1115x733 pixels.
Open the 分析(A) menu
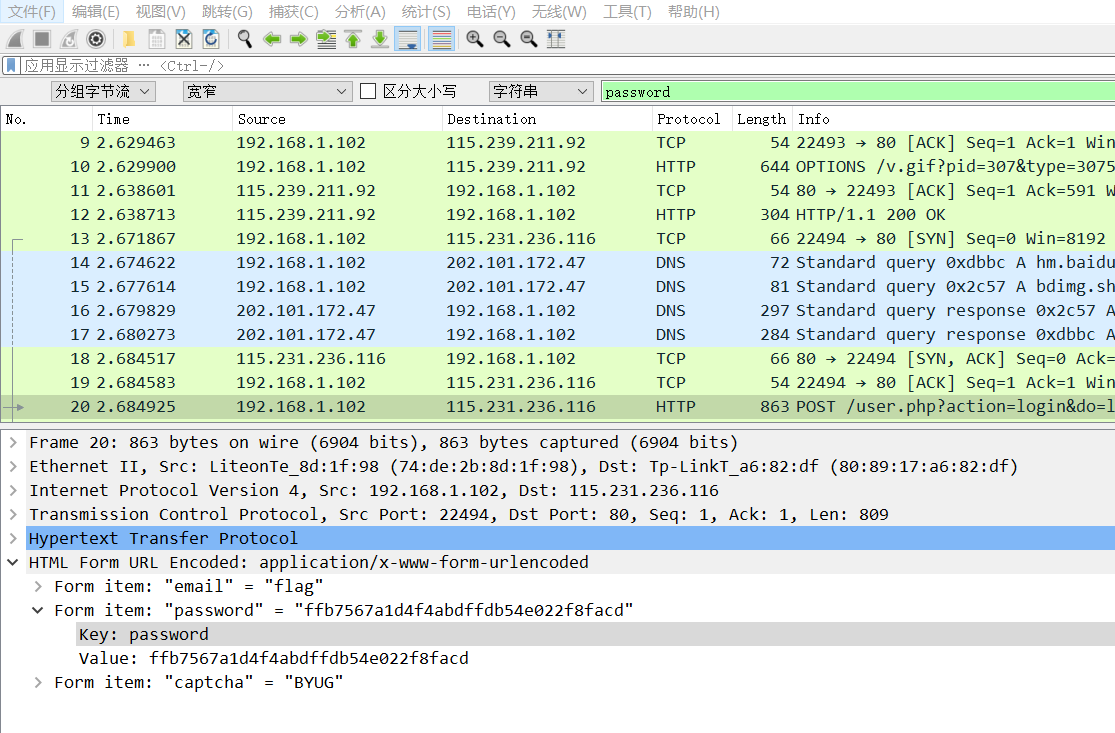[x=360, y=12]
